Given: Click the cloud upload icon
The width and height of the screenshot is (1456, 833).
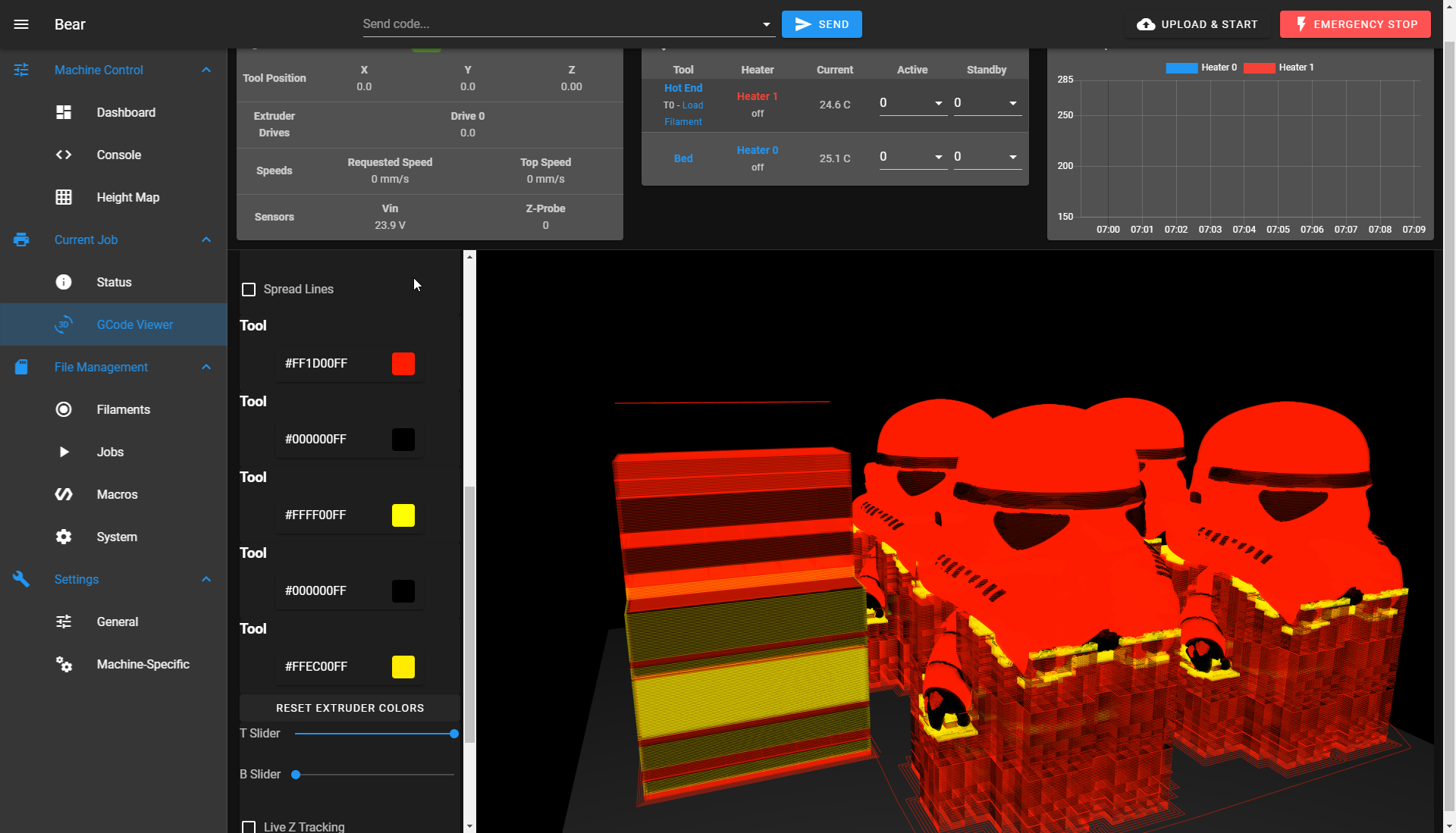Looking at the screenshot, I should point(1146,24).
